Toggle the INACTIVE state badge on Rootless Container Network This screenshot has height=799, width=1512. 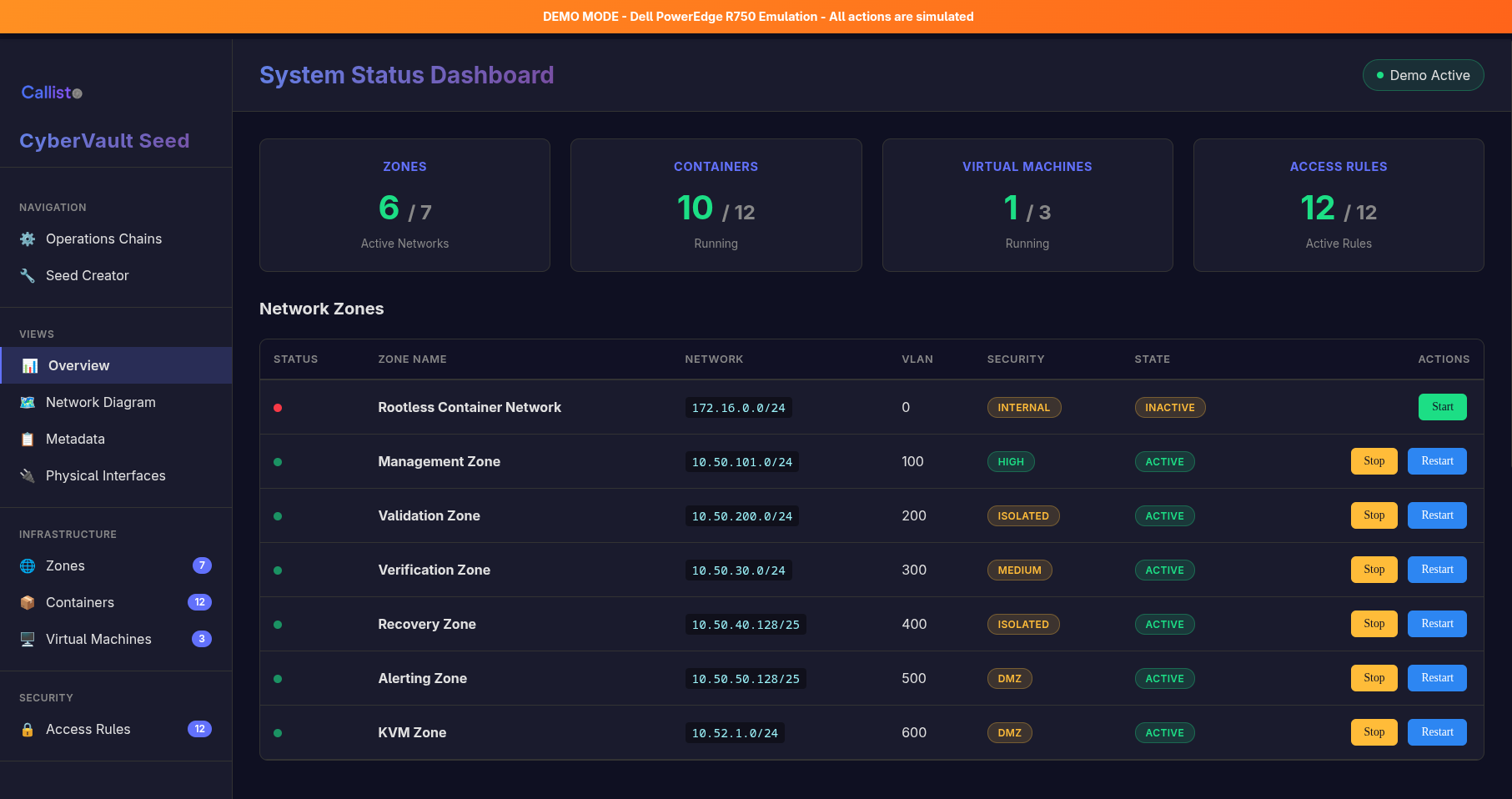coord(1169,407)
